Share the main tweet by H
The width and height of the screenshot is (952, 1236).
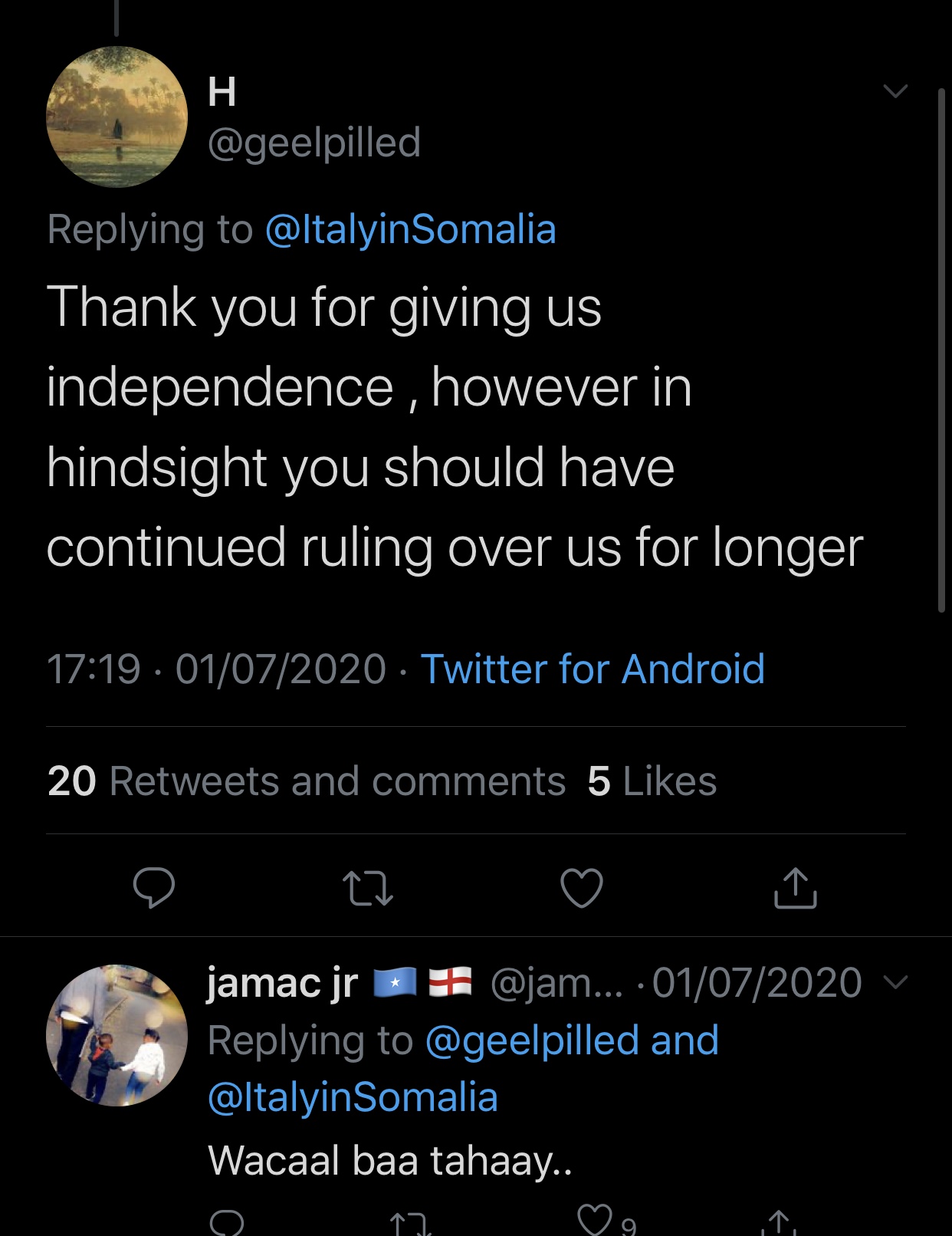click(795, 888)
